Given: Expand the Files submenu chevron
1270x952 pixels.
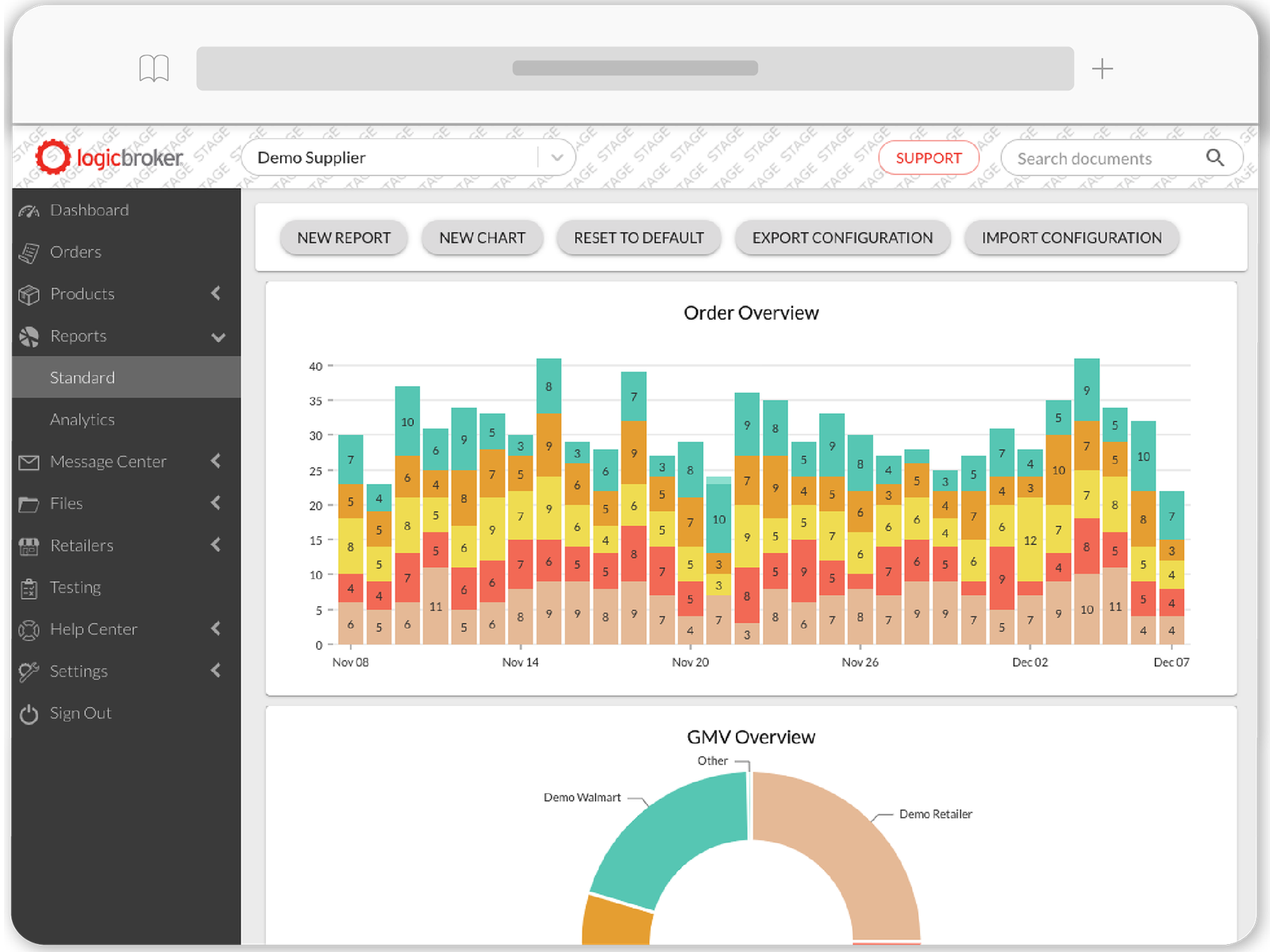Looking at the screenshot, I should (x=216, y=503).
